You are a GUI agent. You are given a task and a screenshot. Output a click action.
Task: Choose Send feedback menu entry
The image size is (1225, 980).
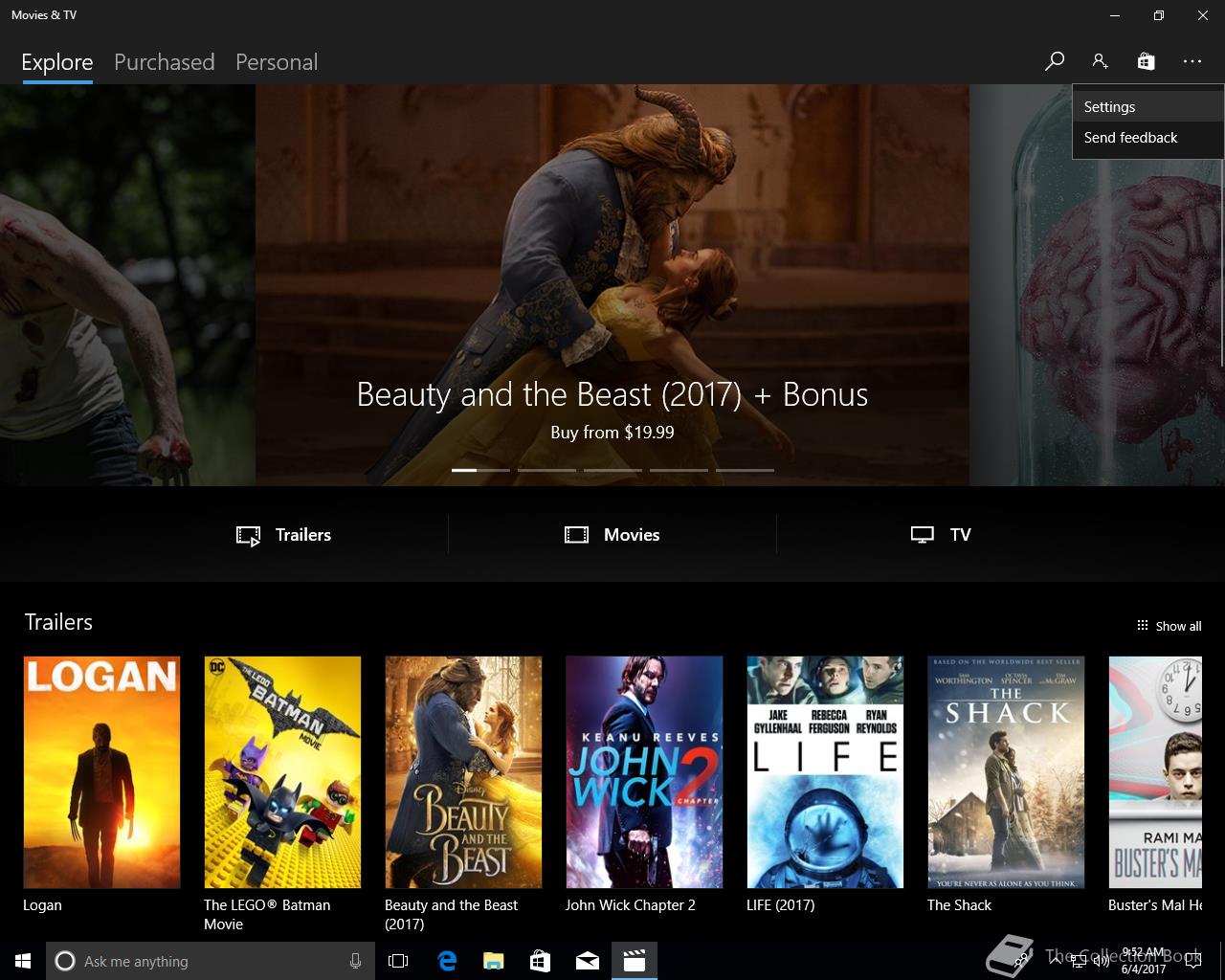(x=1147, y=138)
